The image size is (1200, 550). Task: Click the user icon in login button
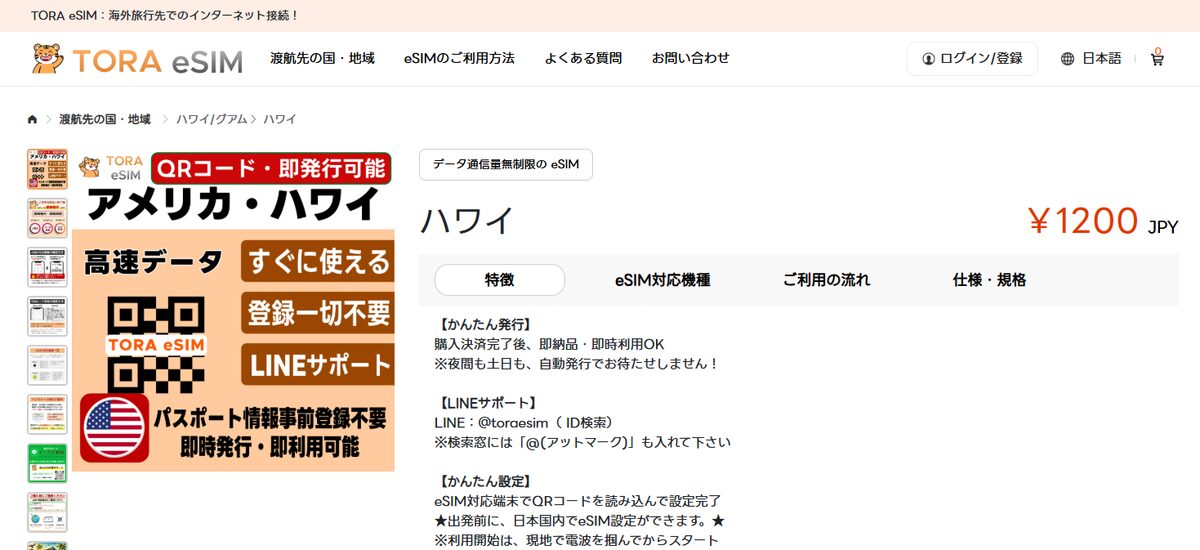pyautogui.click(x=928, y=59)
